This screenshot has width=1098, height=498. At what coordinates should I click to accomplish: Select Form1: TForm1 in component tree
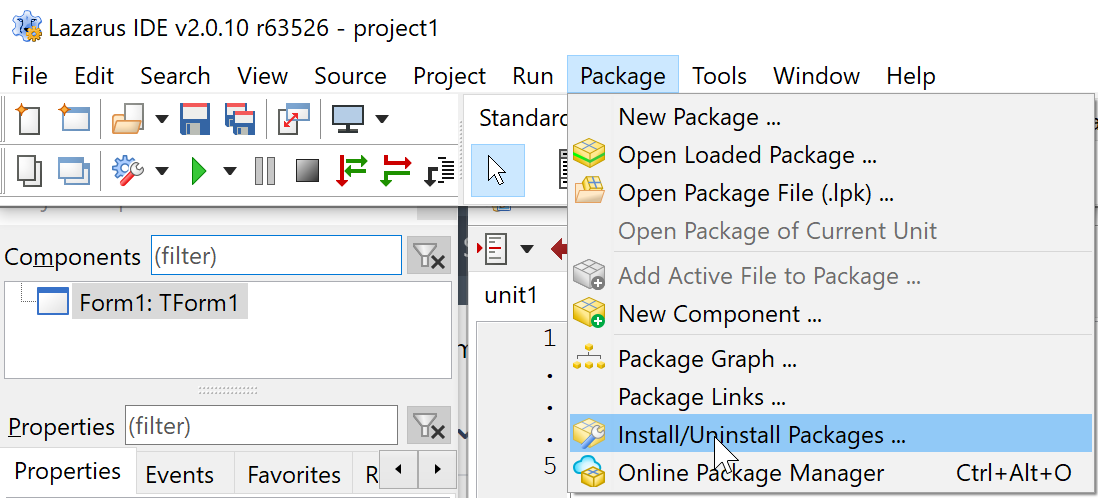[x=159, y=303]
